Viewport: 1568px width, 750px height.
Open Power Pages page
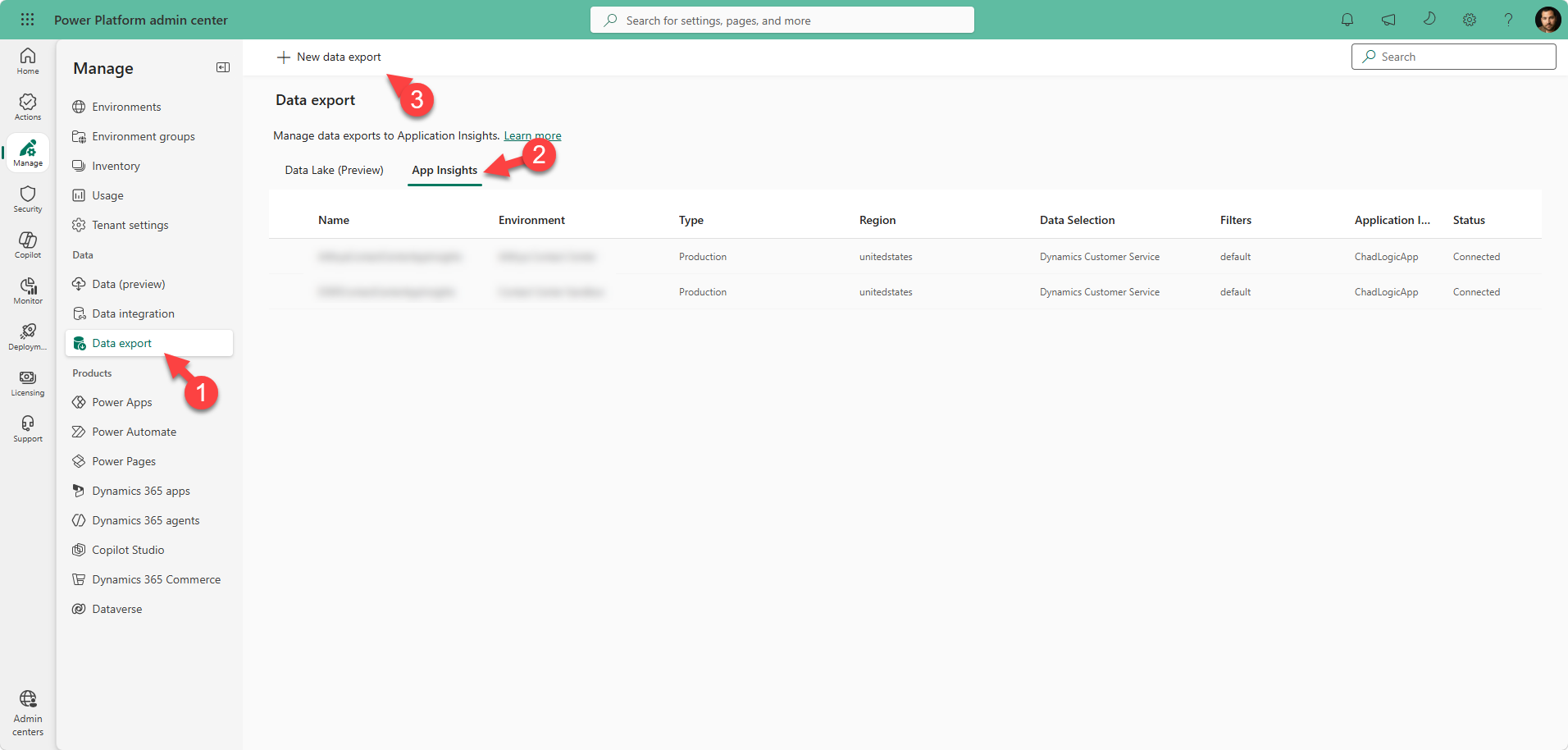tap(149, 461)
